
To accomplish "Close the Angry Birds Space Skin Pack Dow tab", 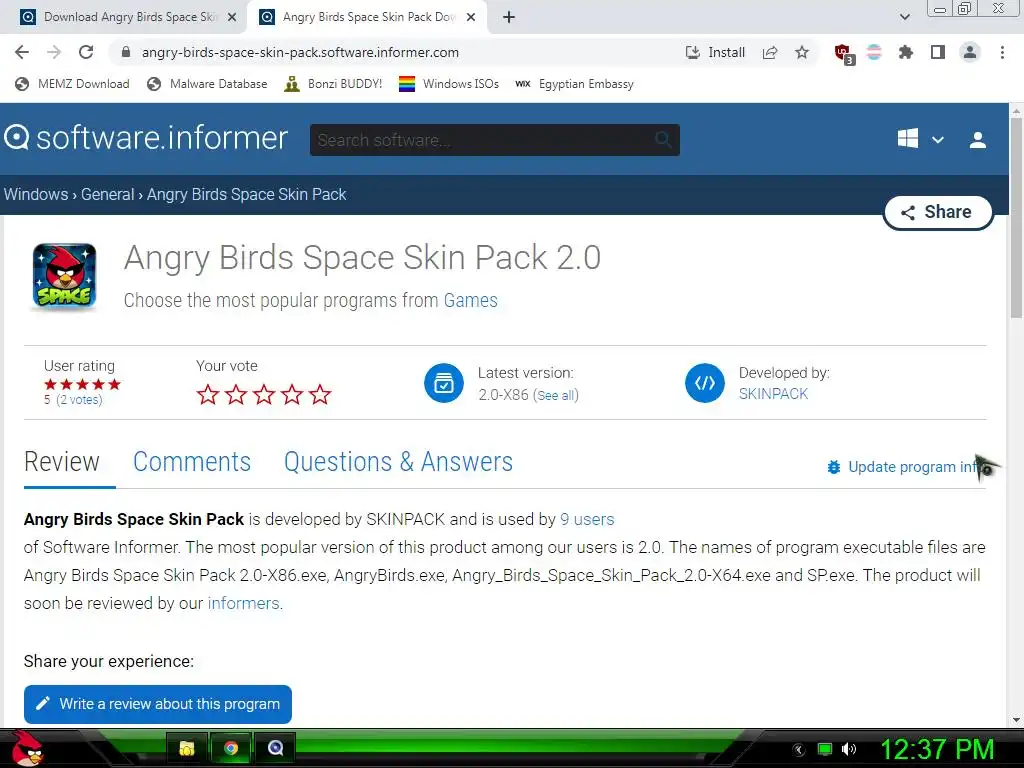I will pos(471,17).
